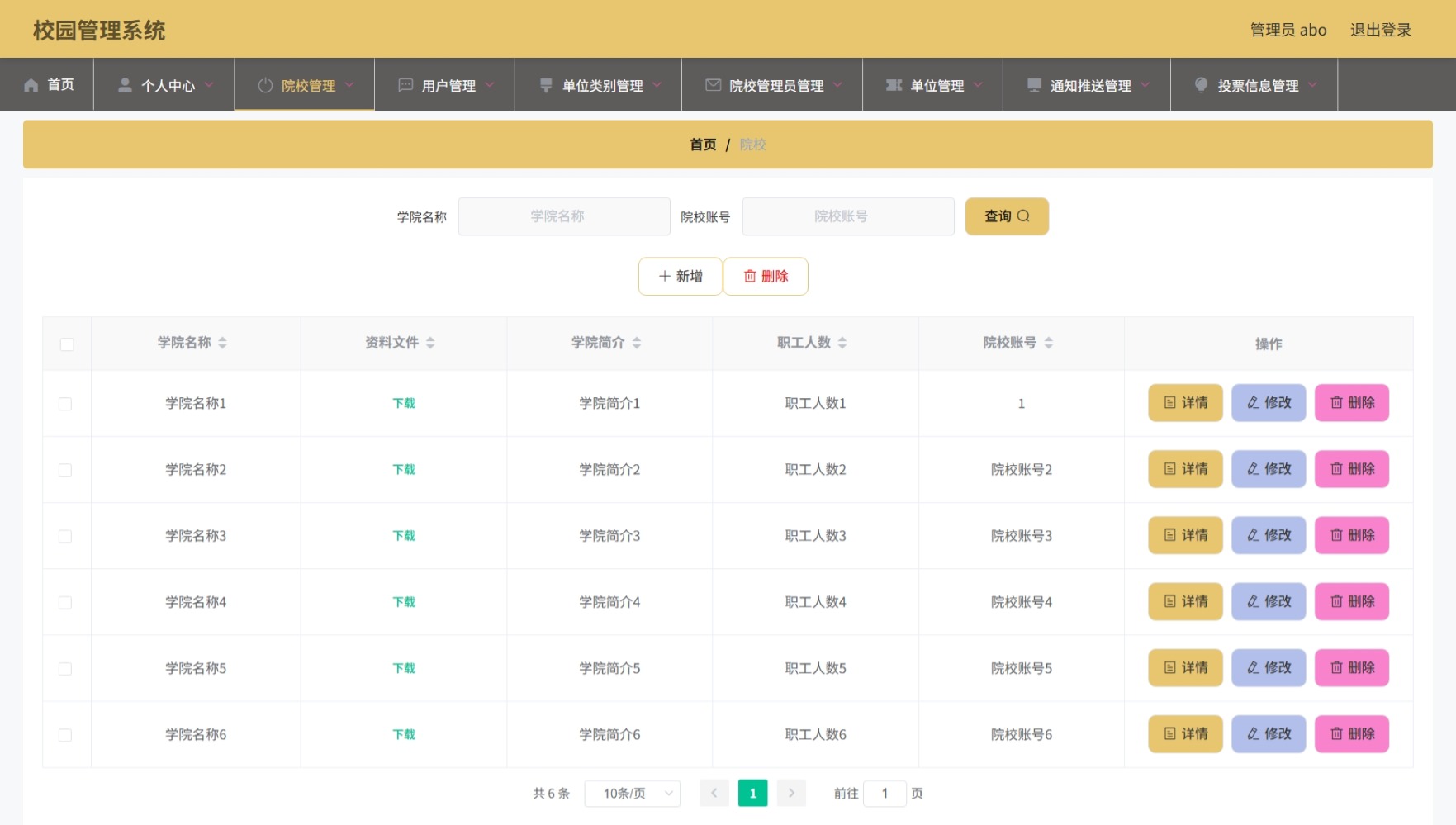Click the go-to page number field
The image size is (1456, 825).
point(885,794)
